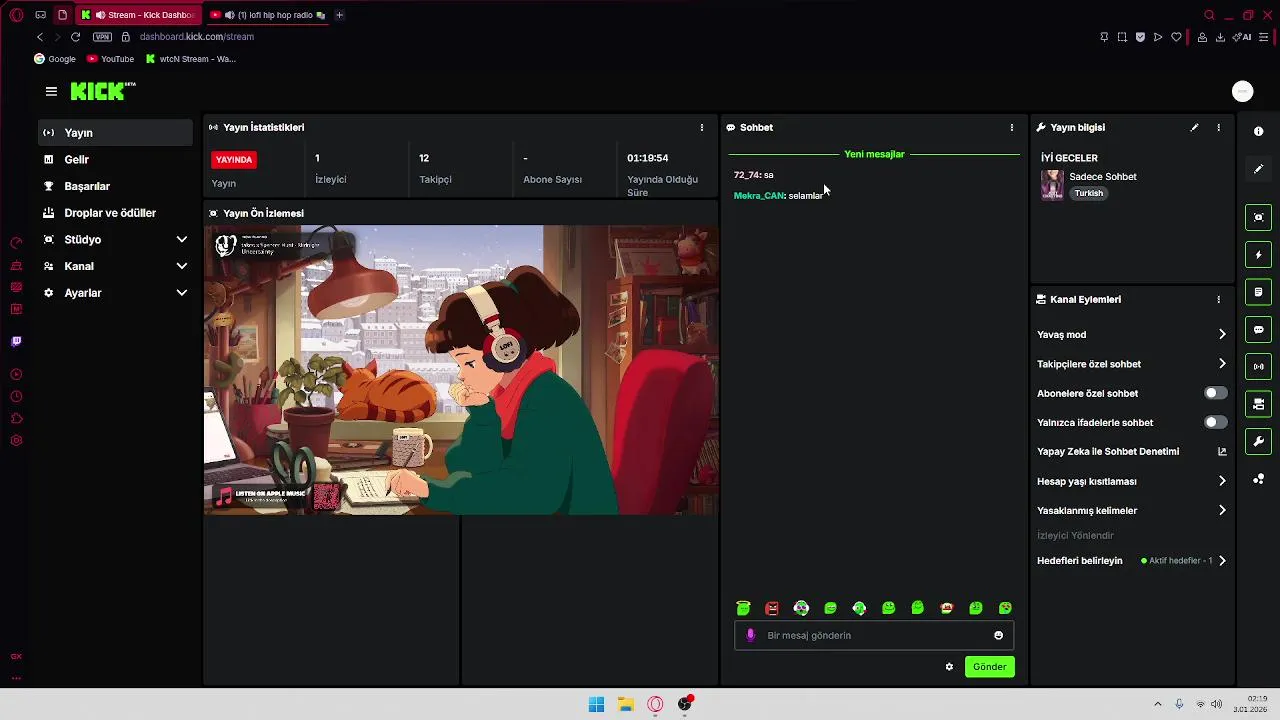This screenshot has width=1280, height=720.
Task: Click the Twitch icon in Opera sidebar
Action: [x=16, y=342]
